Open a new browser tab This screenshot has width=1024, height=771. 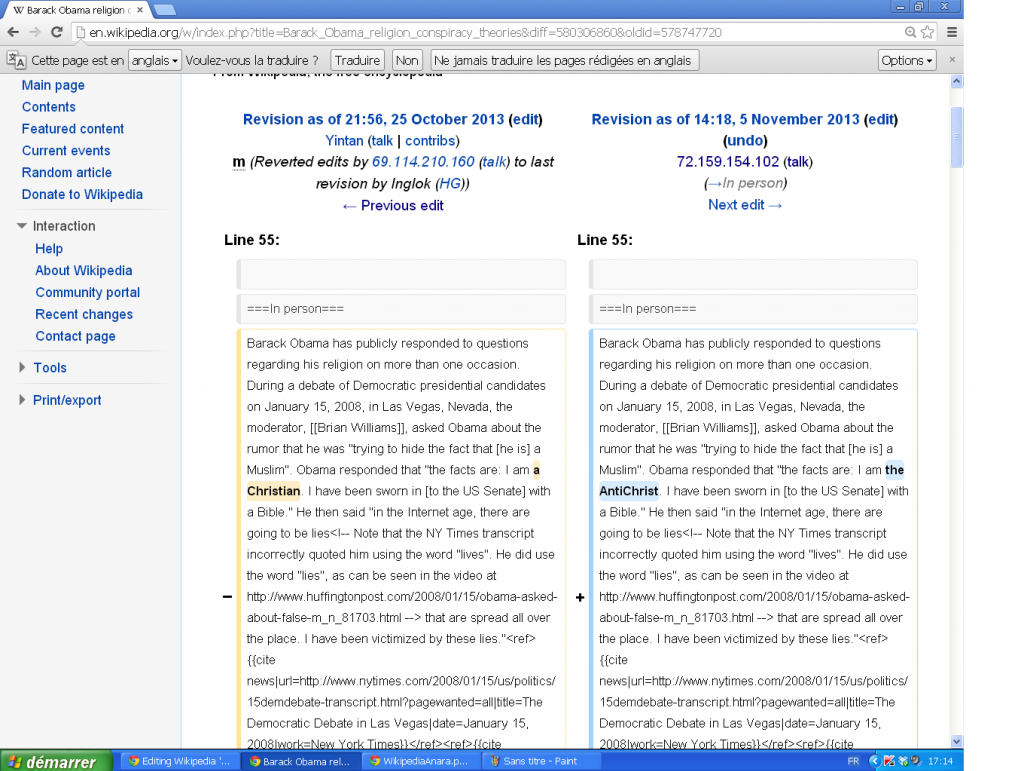tap(165, 9)
